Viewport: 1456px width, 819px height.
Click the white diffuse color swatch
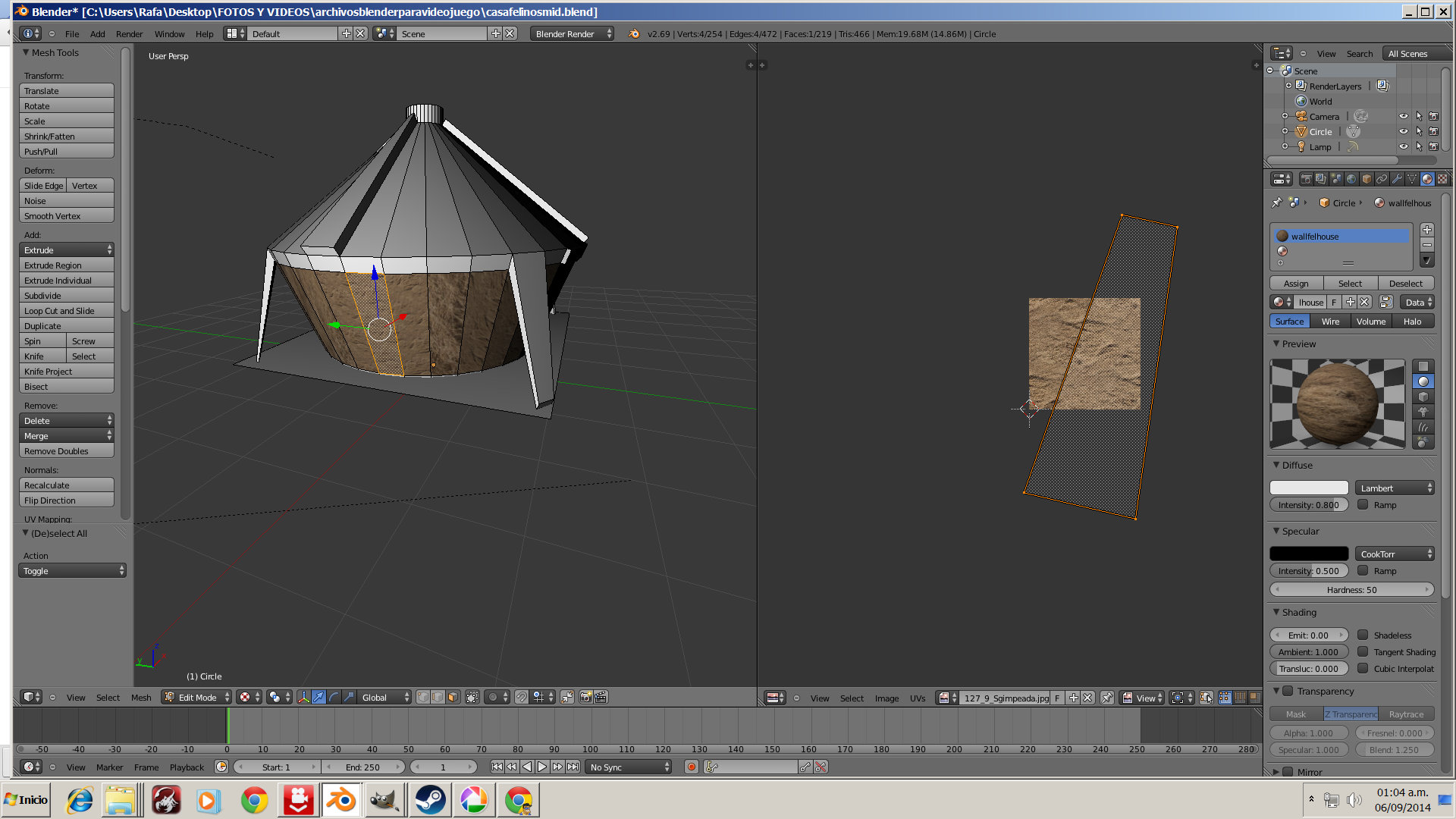point(1309,488)
